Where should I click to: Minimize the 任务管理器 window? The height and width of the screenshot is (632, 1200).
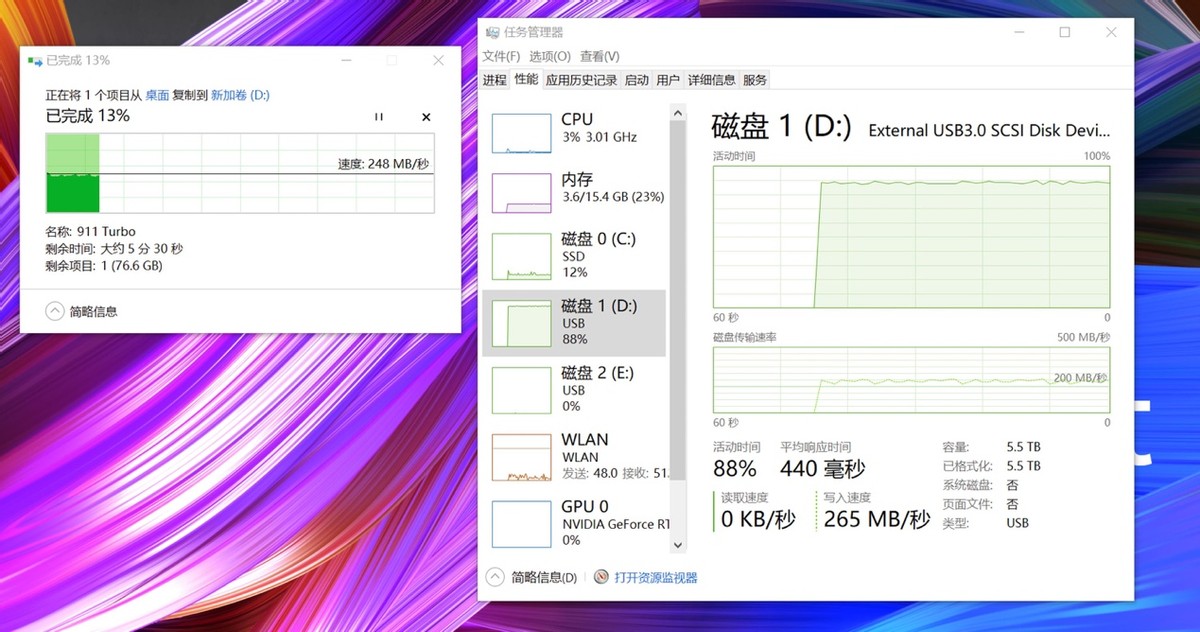1018,32
